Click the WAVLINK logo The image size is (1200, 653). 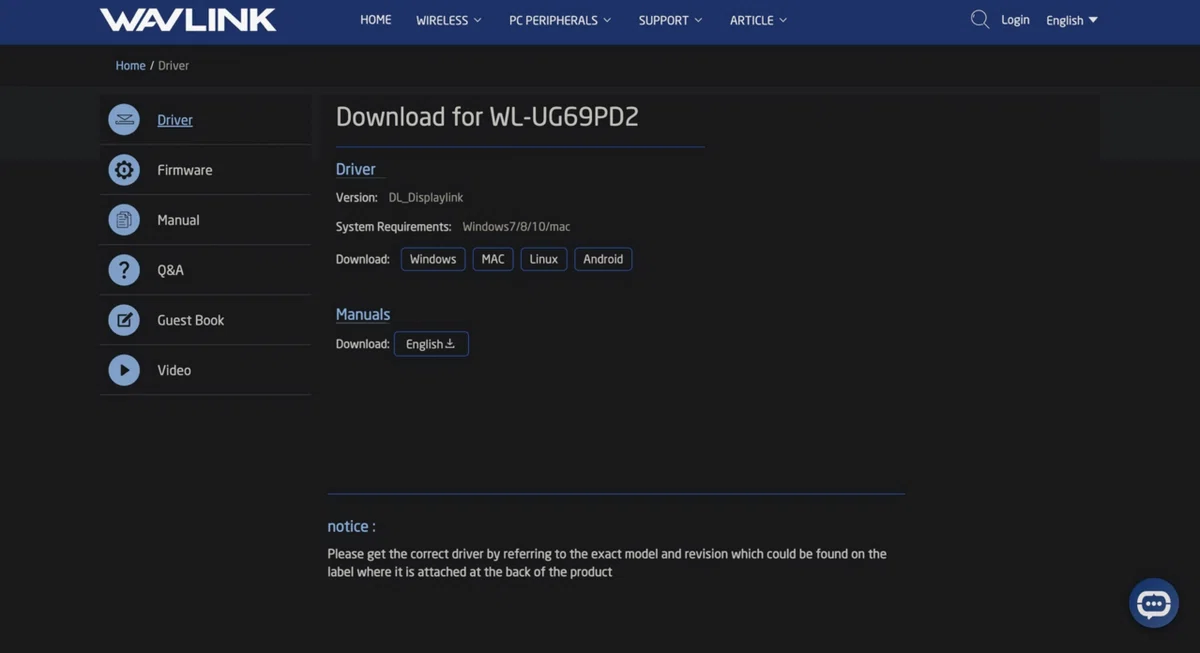[188, 20]
